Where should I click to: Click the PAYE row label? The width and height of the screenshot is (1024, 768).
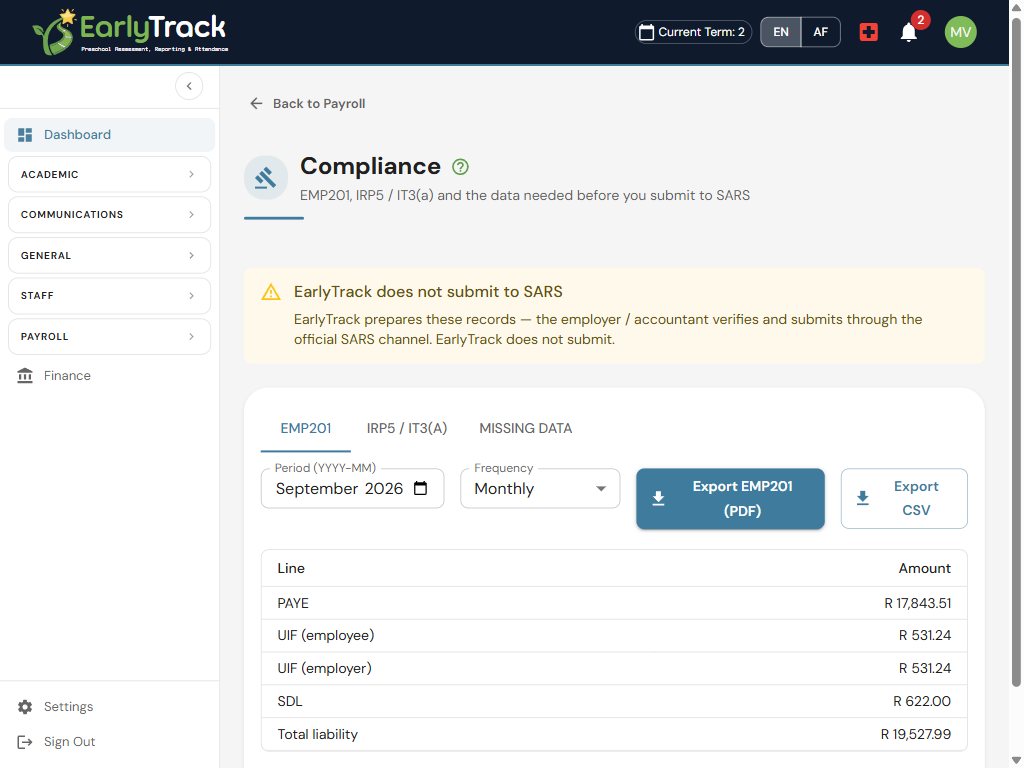(x=293, y=603)
